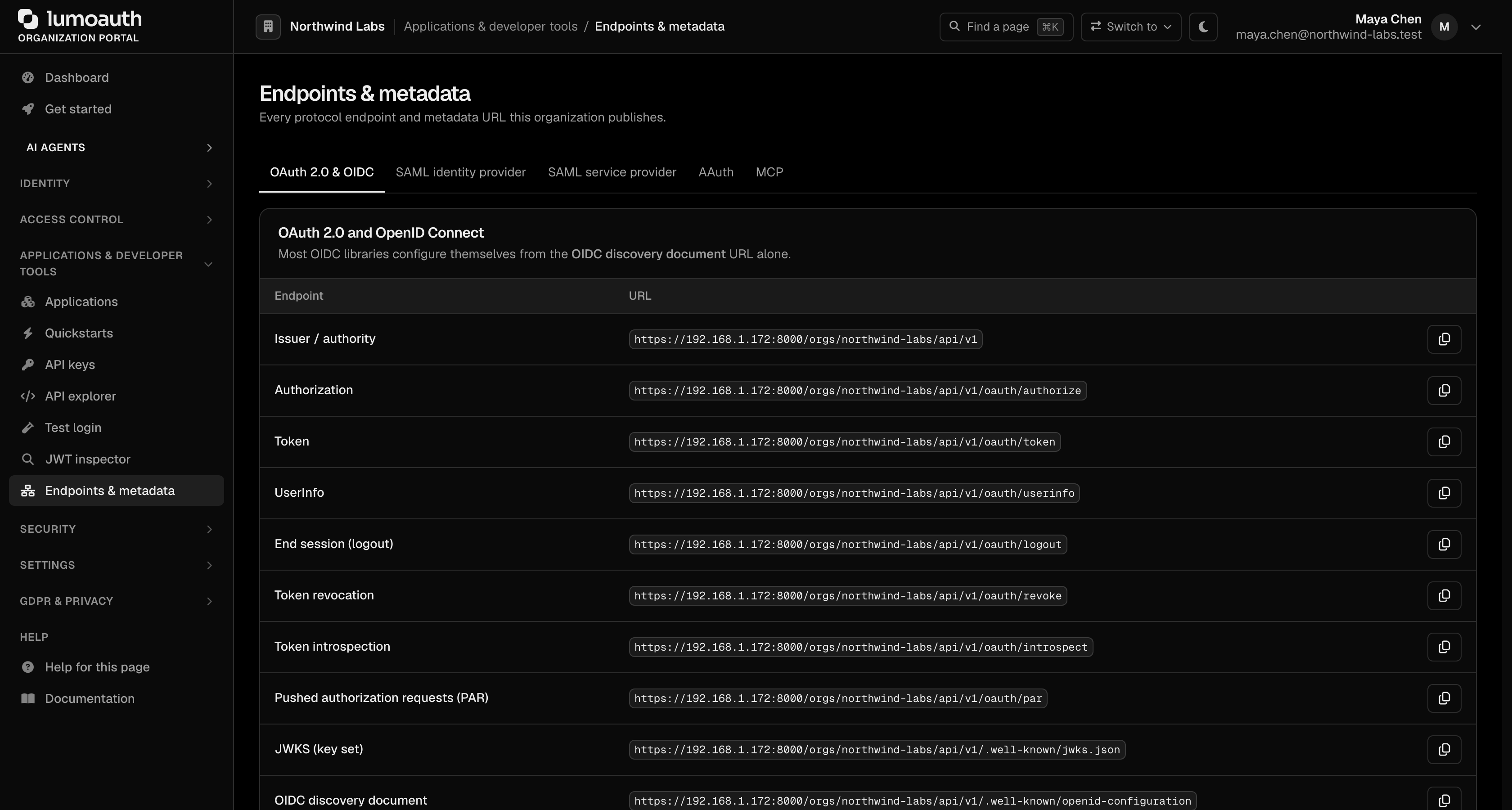Copy the Issuer / authority URL
Viewport: 1512px width, 810px height.
tap(1444, 339)
